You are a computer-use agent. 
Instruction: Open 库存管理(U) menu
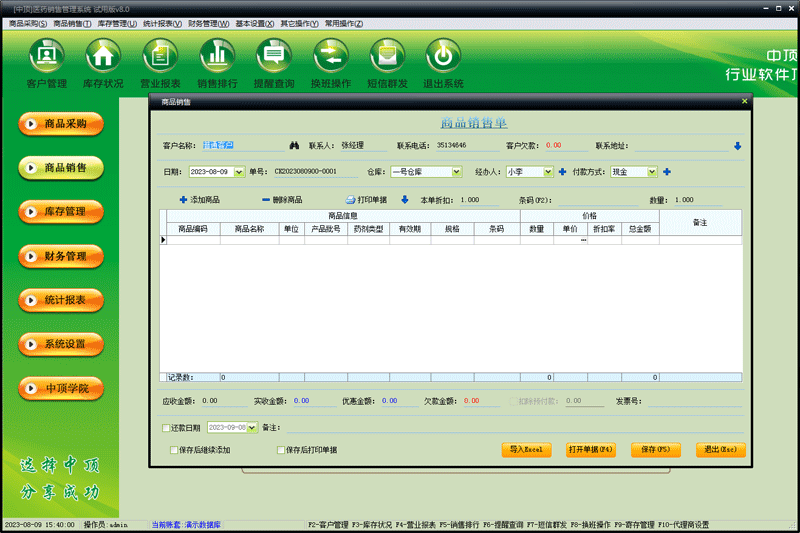coord(117,23)
